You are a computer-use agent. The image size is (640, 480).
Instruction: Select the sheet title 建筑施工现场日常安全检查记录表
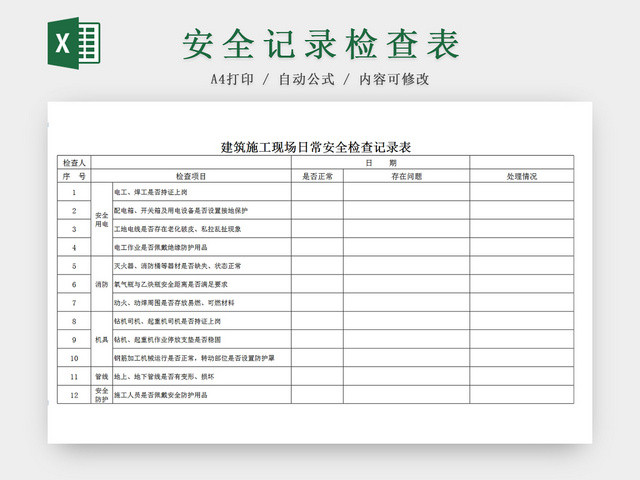click(316, 147)
